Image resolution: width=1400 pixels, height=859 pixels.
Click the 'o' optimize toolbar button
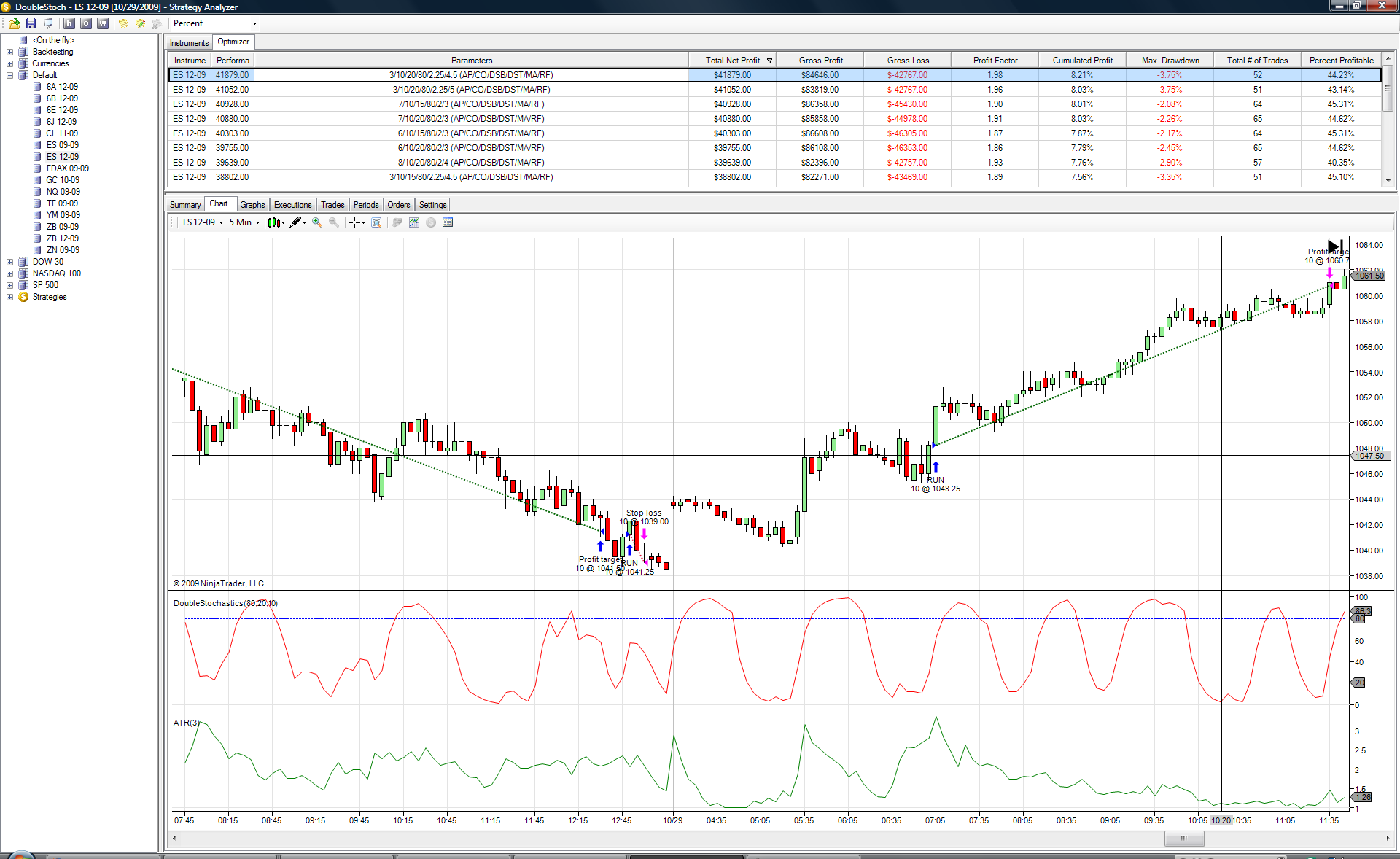(86, 23)
